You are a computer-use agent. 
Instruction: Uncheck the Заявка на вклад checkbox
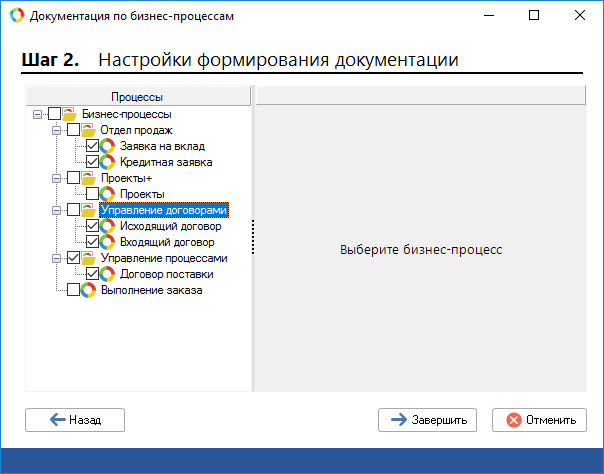[92, 146]
